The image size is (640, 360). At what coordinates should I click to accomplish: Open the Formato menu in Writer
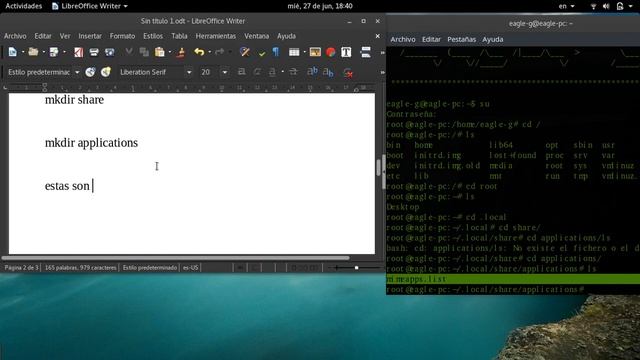pyautogui.click(x=122, y=36)
